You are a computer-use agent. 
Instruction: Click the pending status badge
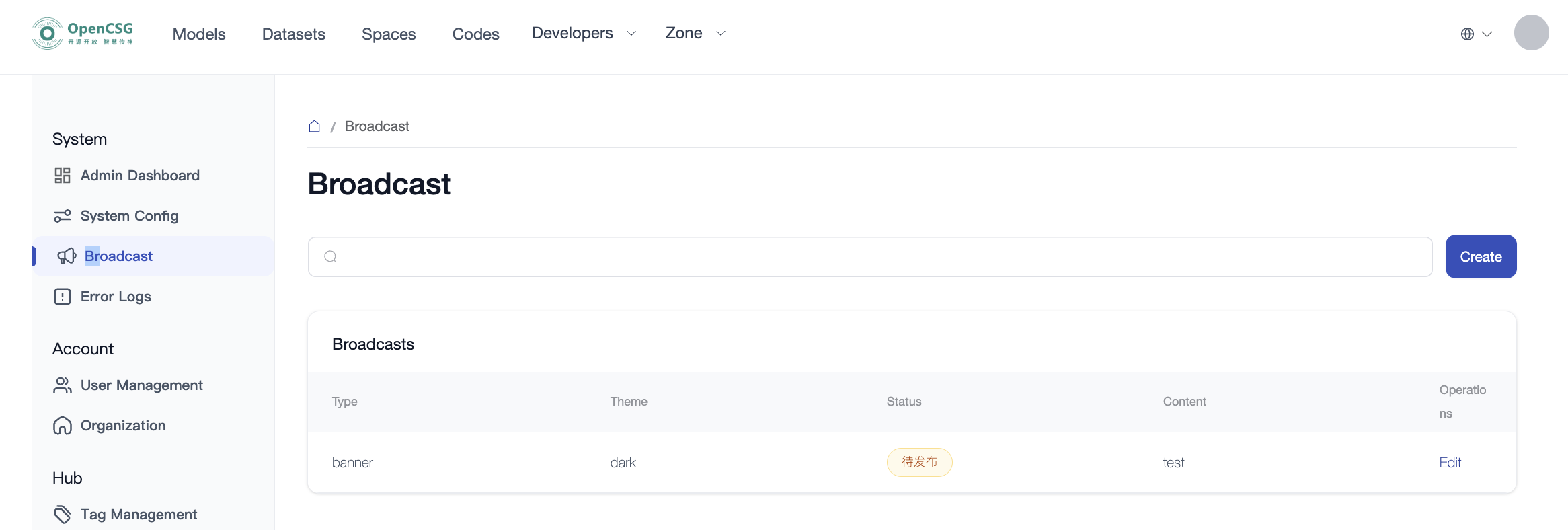tap(919, 463)
